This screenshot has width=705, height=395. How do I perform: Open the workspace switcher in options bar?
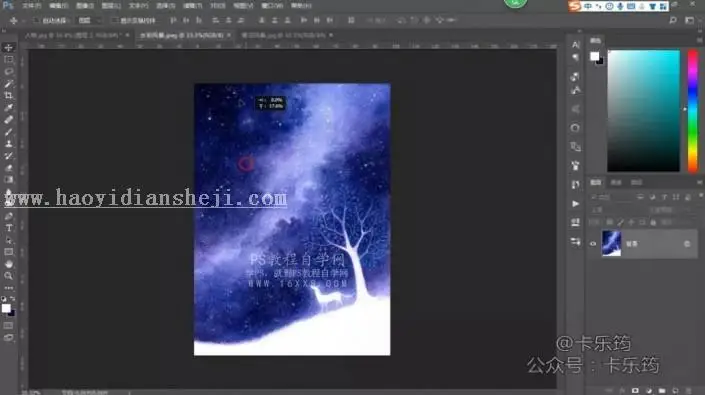point(689,20)
